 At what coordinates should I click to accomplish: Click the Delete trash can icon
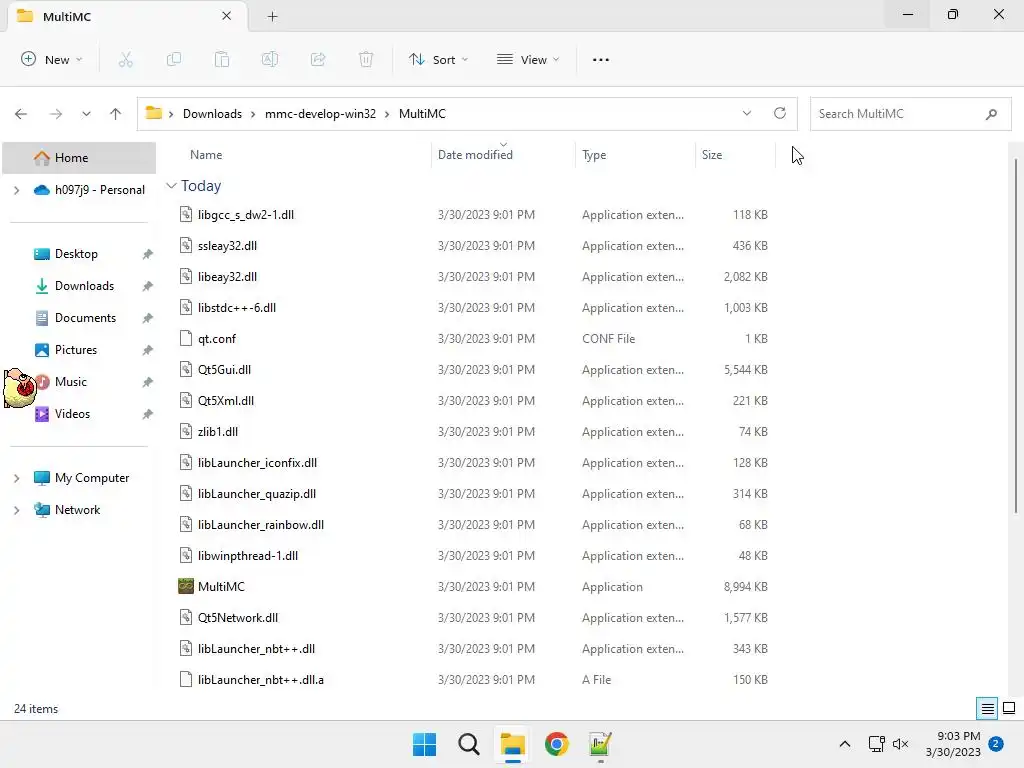coord(366,59)
